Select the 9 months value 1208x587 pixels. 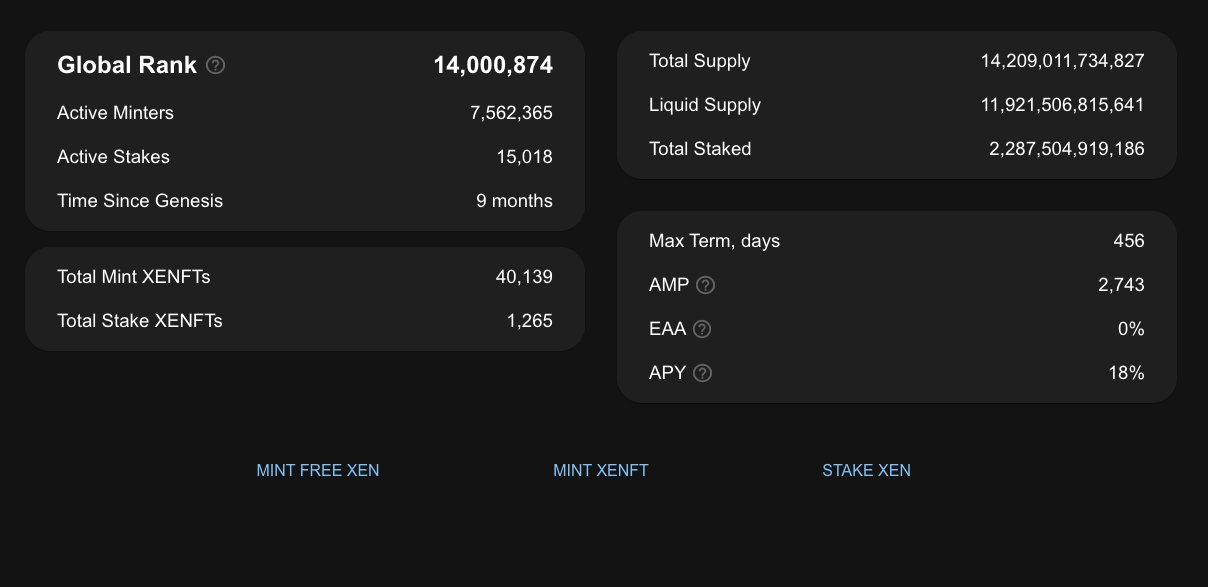coord(514,201)
